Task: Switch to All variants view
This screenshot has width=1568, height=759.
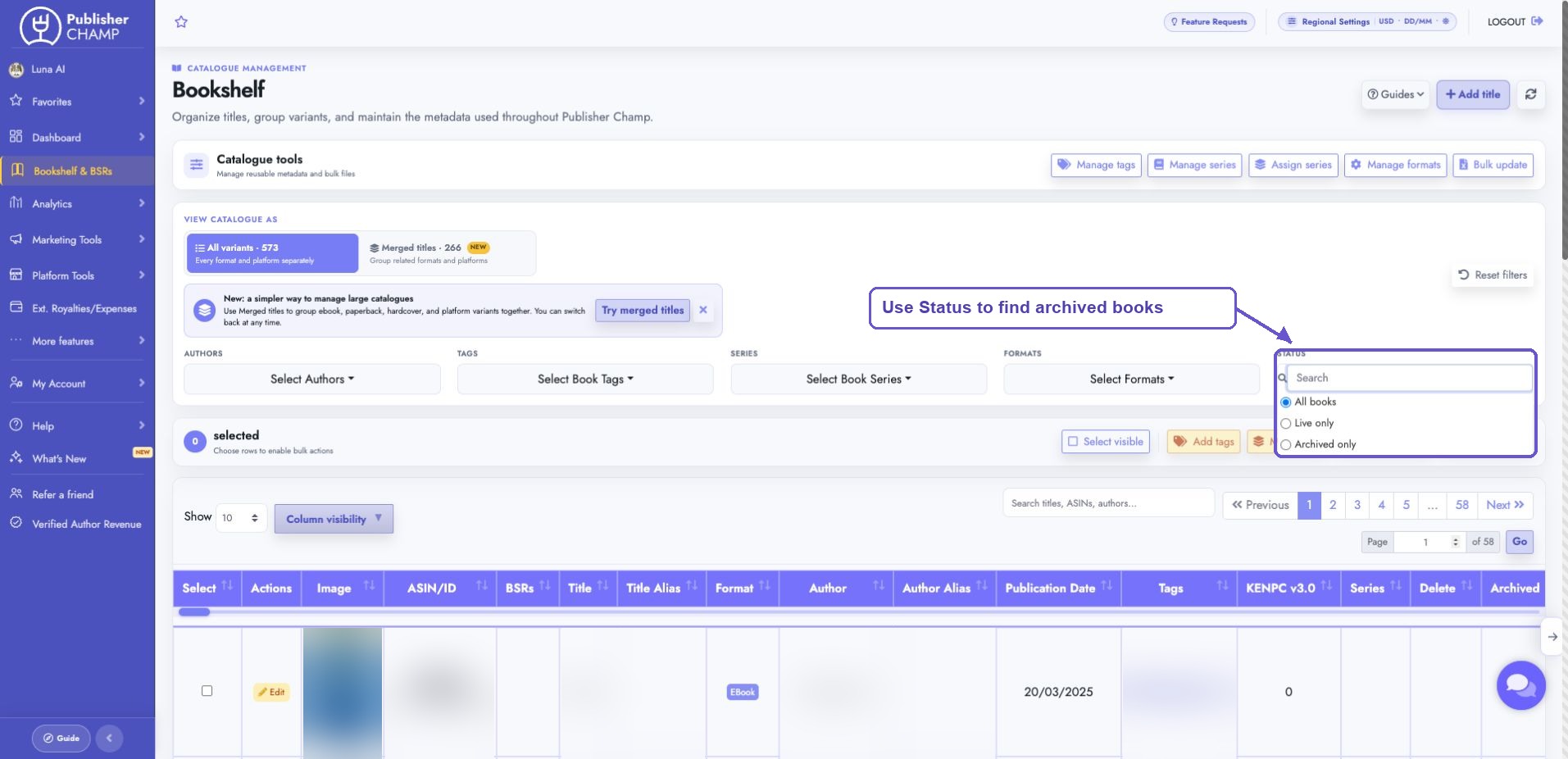Action: tap(272, 253)
